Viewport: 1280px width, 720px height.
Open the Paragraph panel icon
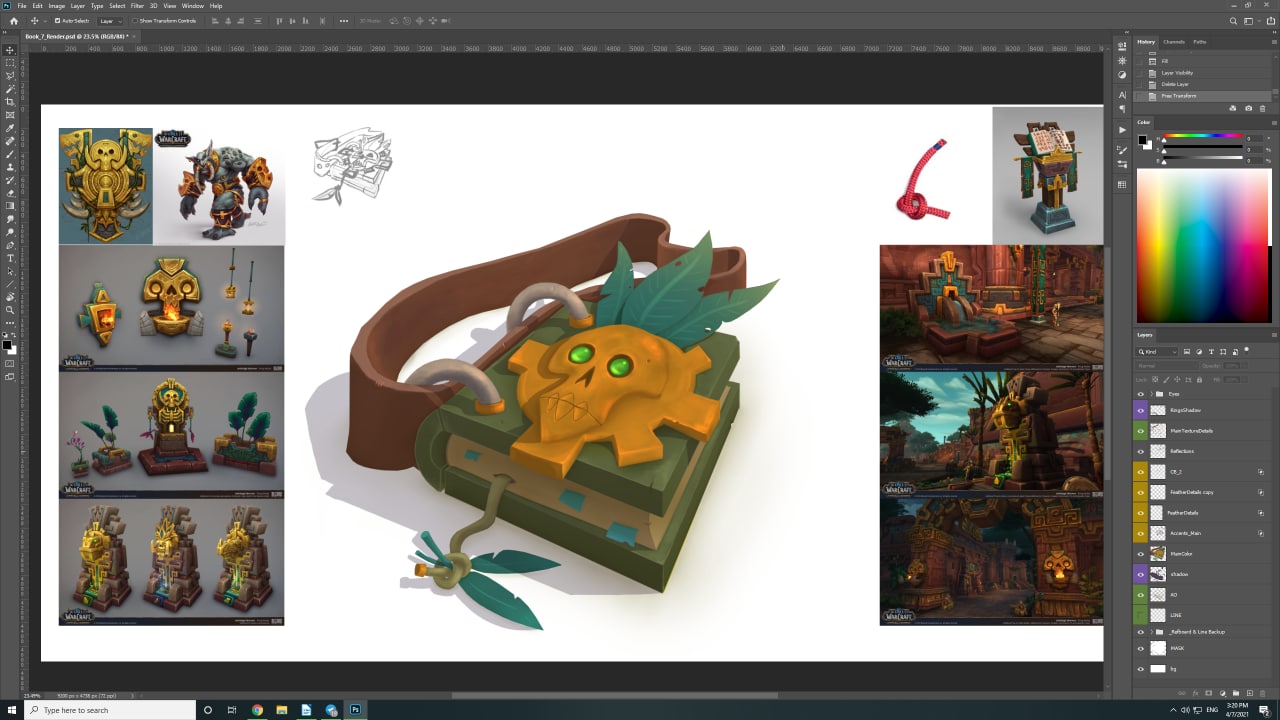(1122, 108)
